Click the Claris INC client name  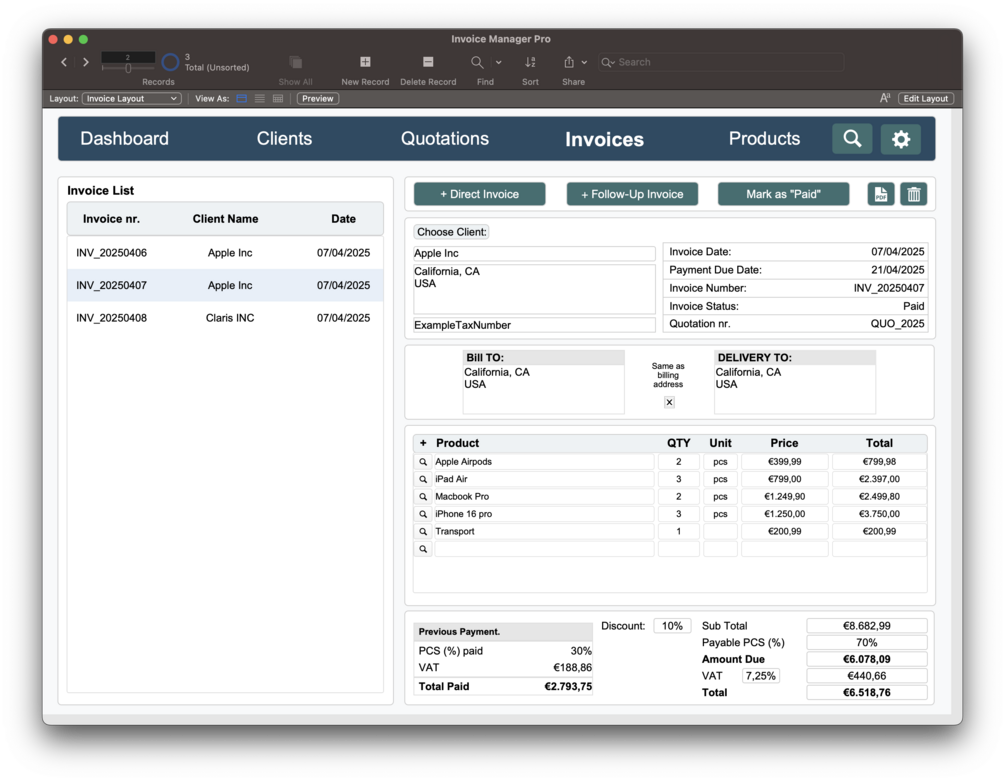tap(229, 318)
